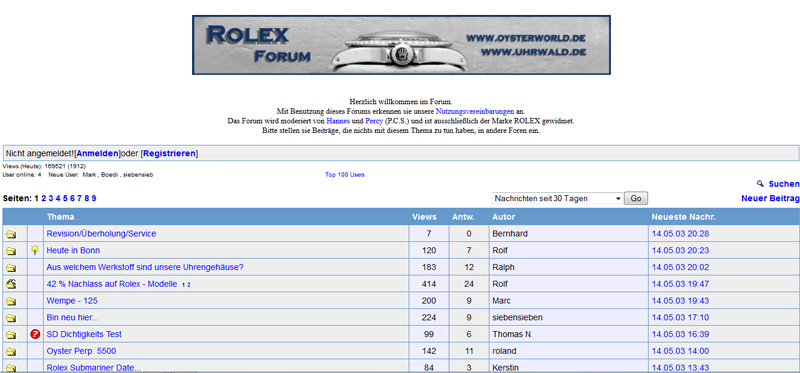
Task: Open latest post 14.05.03 19:47
Action: pos(681,284)
